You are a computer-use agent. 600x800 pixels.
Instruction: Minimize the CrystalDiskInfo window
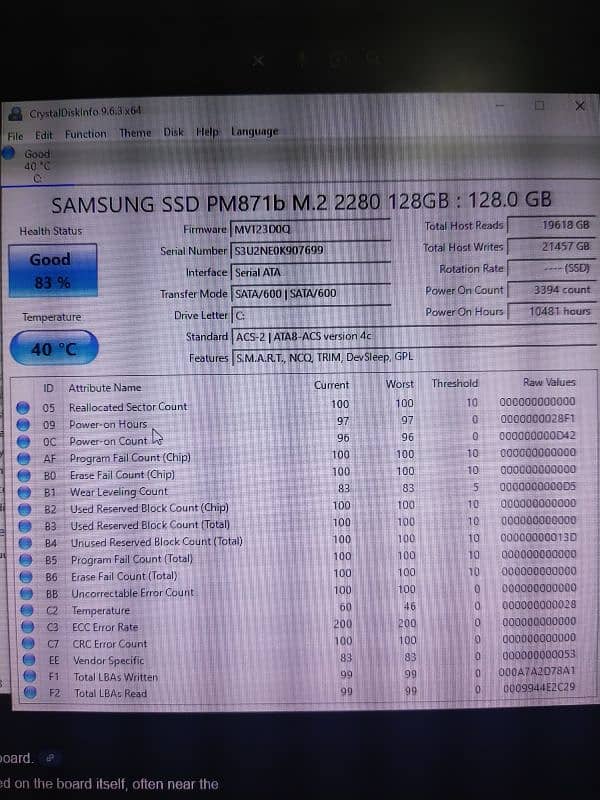point(499,105)
